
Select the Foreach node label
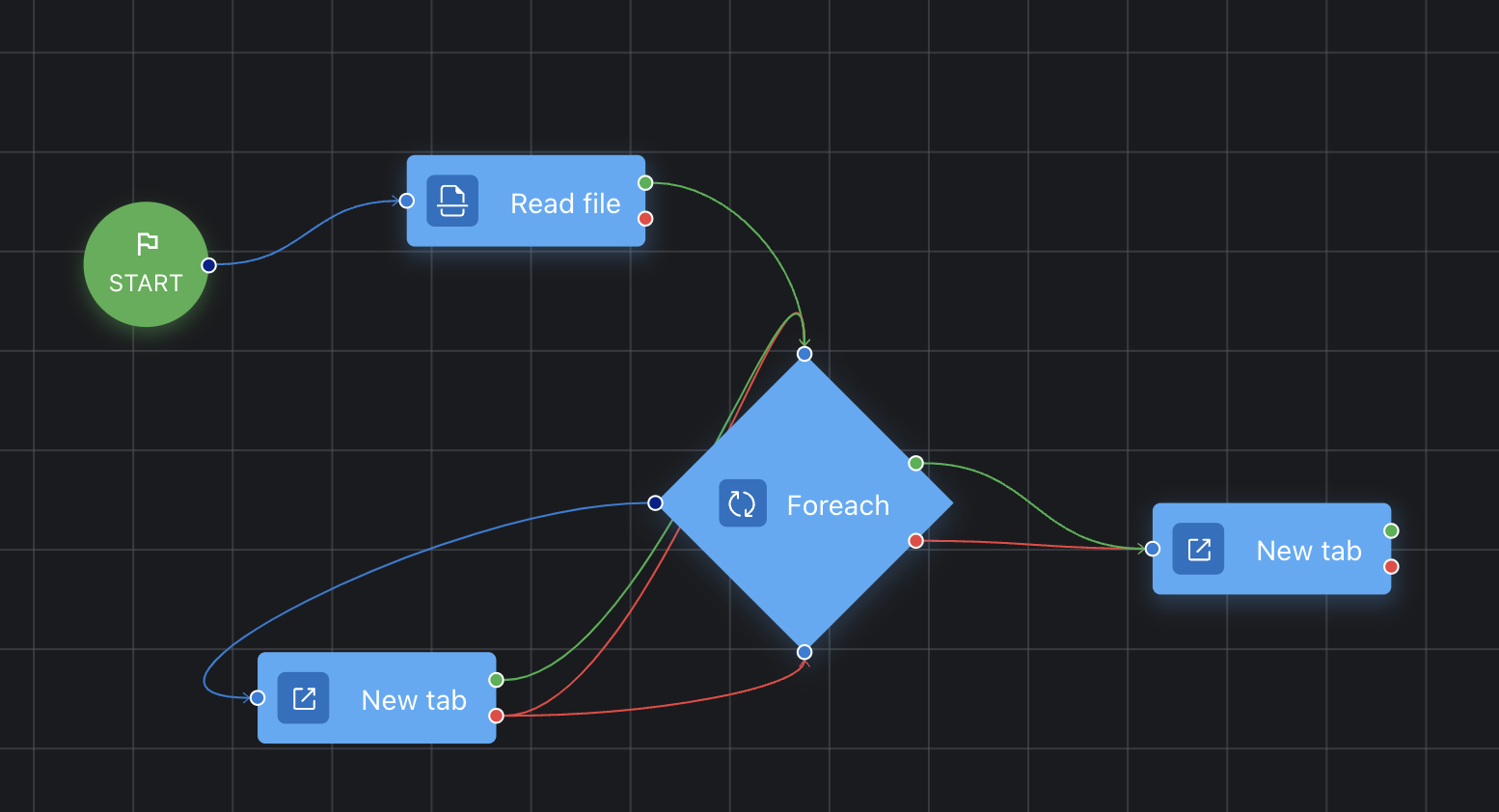838,505
